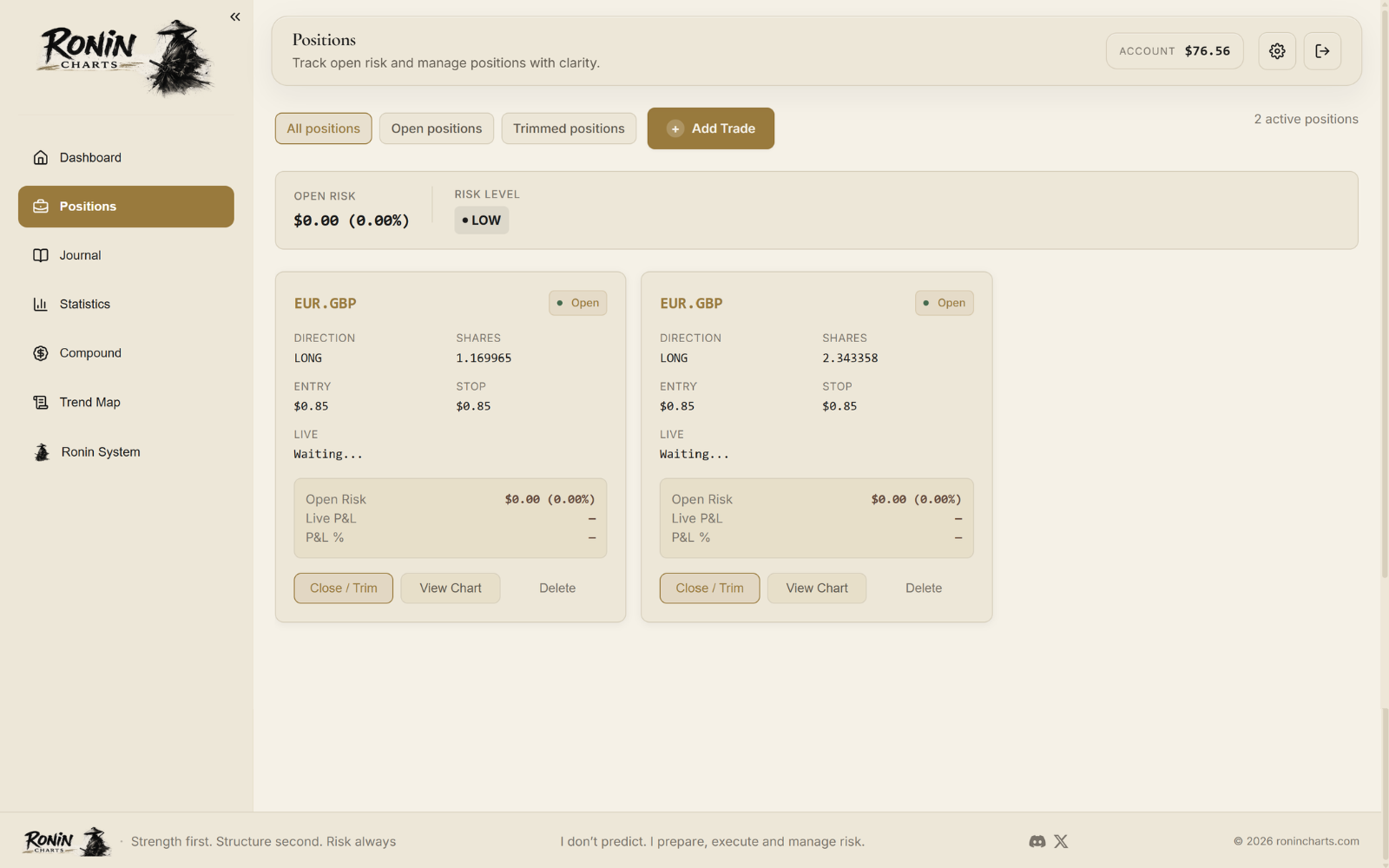Click Waiting... live status on second card
Viewport: 1389px width, 868px height.
(x=694, y=454)
